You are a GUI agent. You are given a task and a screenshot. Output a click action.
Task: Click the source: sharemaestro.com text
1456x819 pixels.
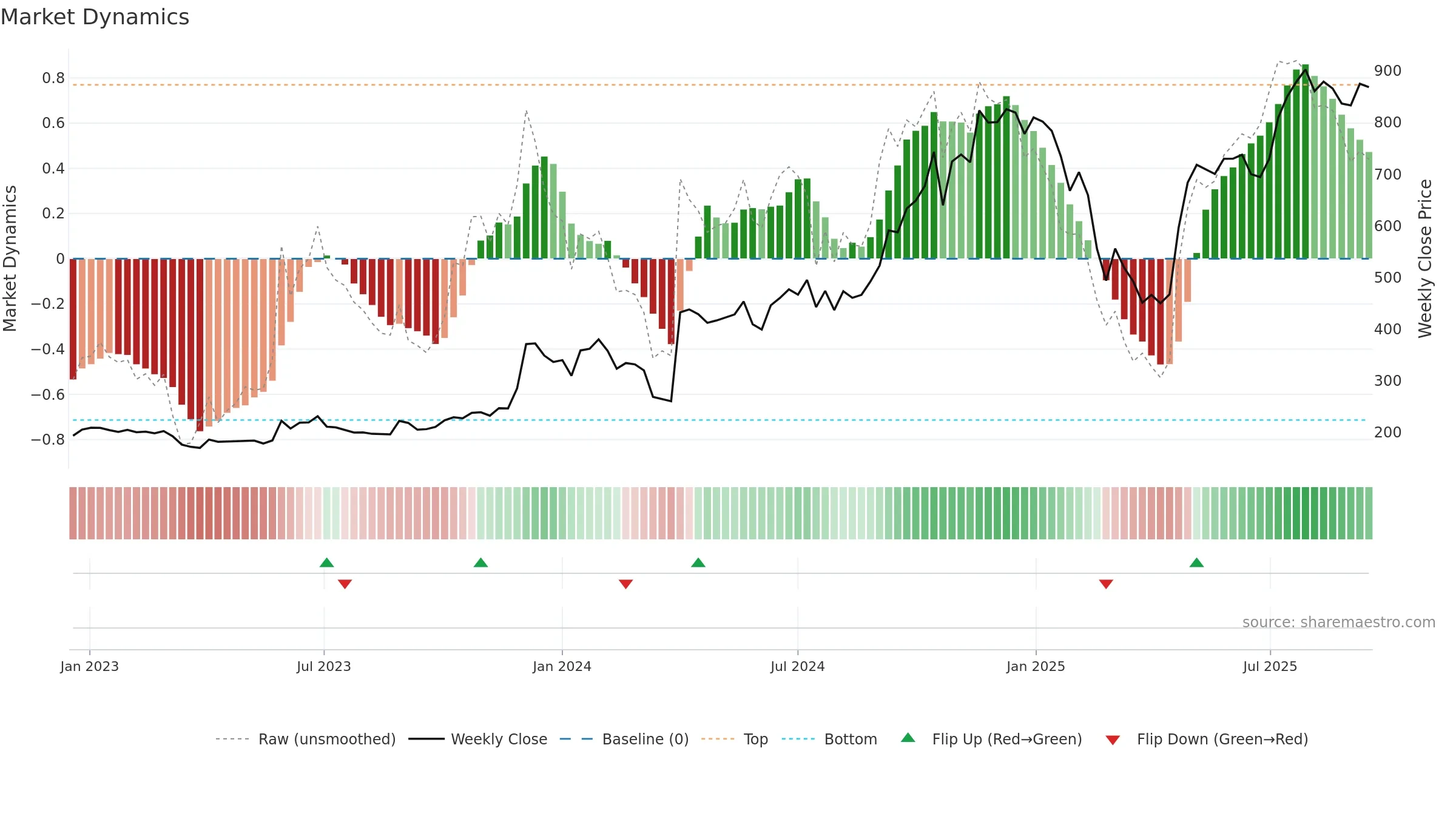[x=1339, y=622]
